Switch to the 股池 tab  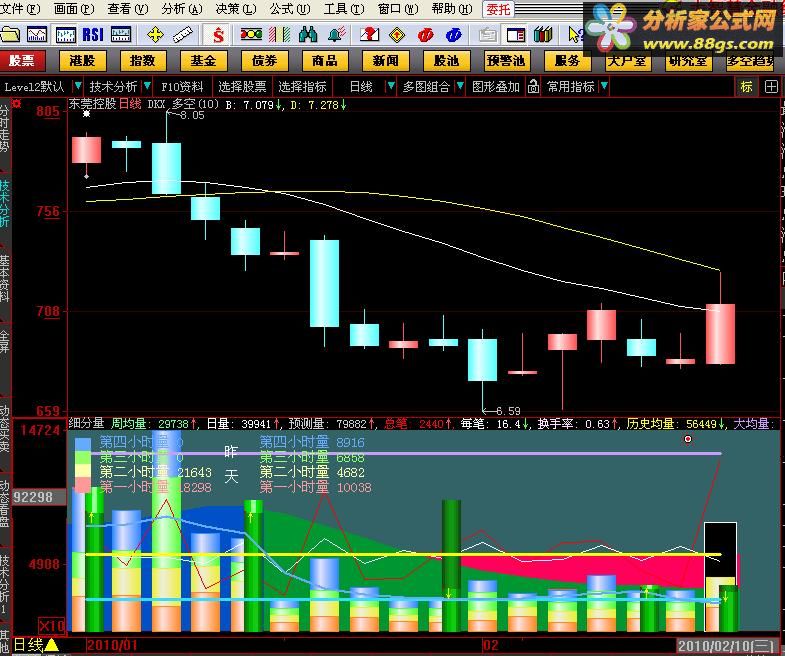pos(446,61)
